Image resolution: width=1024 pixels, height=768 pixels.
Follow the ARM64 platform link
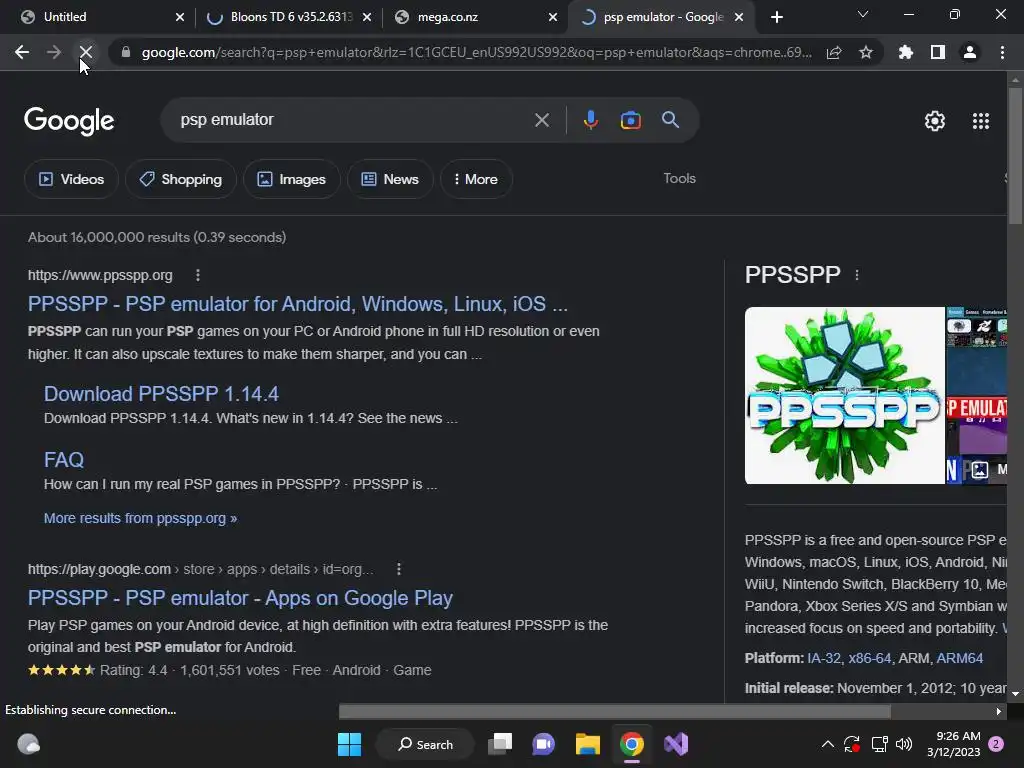(959, 658)
